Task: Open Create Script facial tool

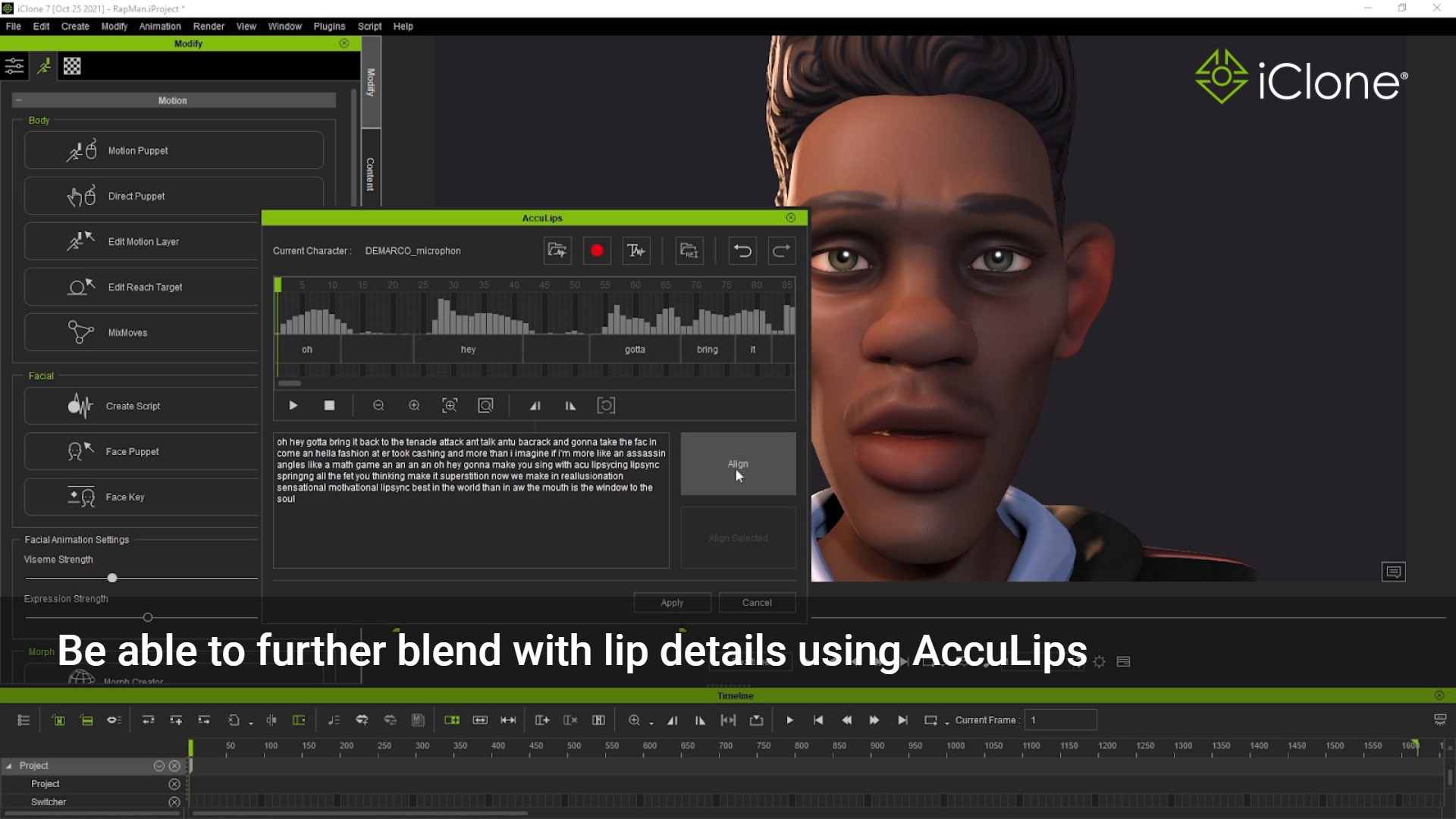Action: pos(143,406)
